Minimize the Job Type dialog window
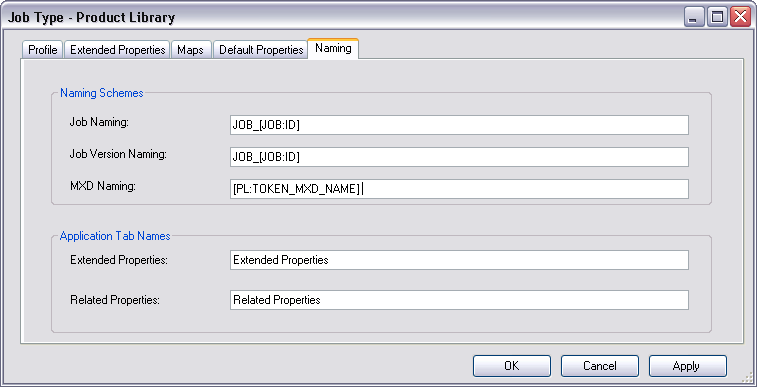 pyautogui.click(x=695, y=17)
